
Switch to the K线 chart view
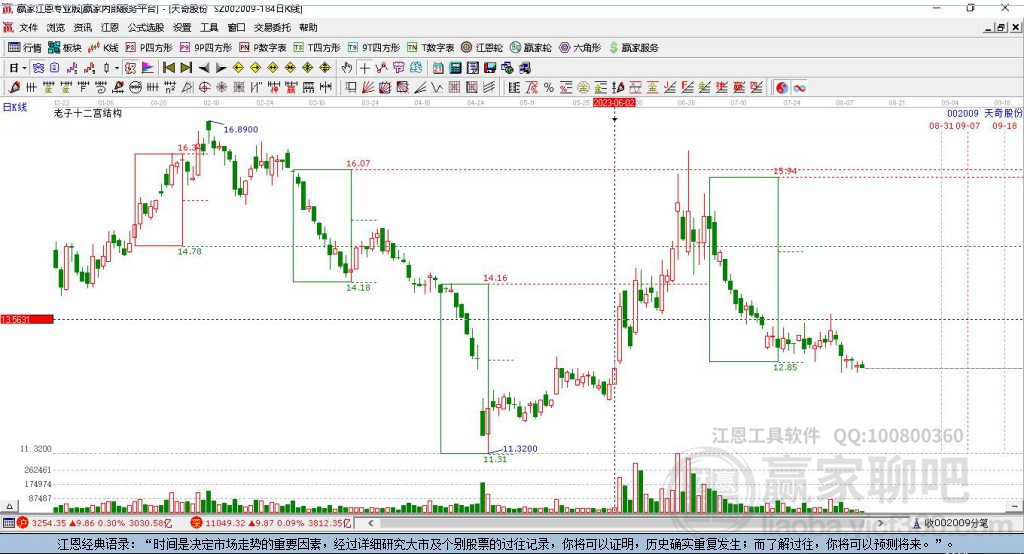pos(103,48)
